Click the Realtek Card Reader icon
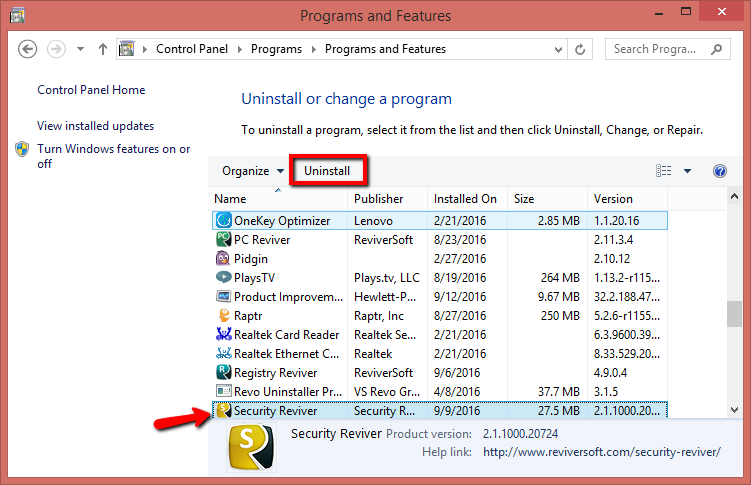Image resolution: width=751 pixels, height=485 pixels. (x=223, y=334)
